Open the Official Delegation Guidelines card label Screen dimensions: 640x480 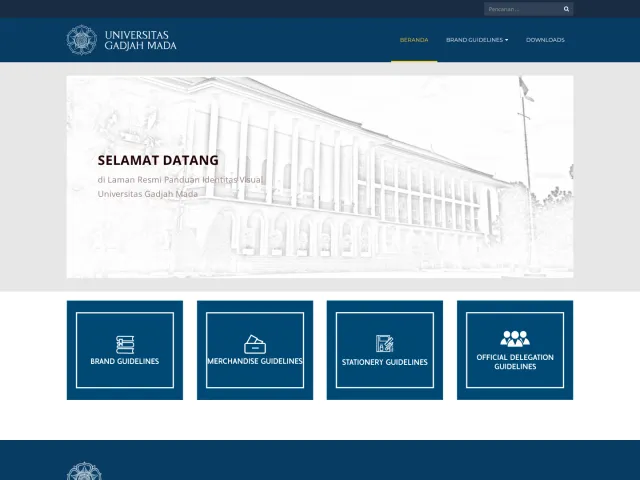click(515, 362)
